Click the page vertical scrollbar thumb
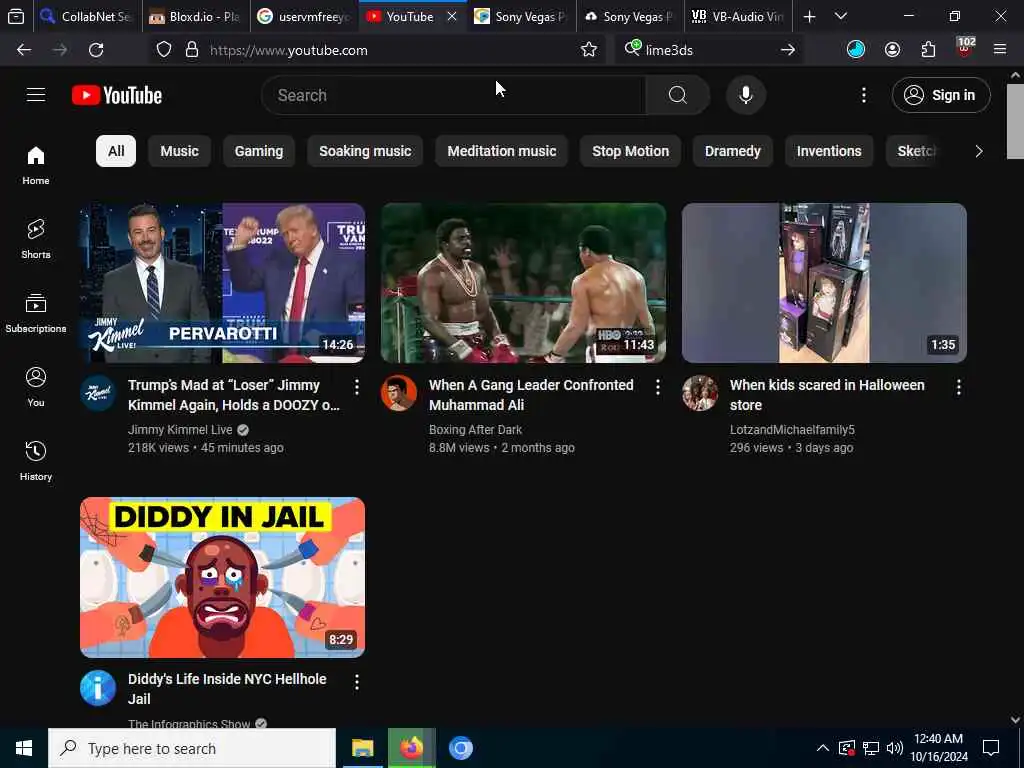Viewport: 1024px width, 768px height. tap(1015, 121)
